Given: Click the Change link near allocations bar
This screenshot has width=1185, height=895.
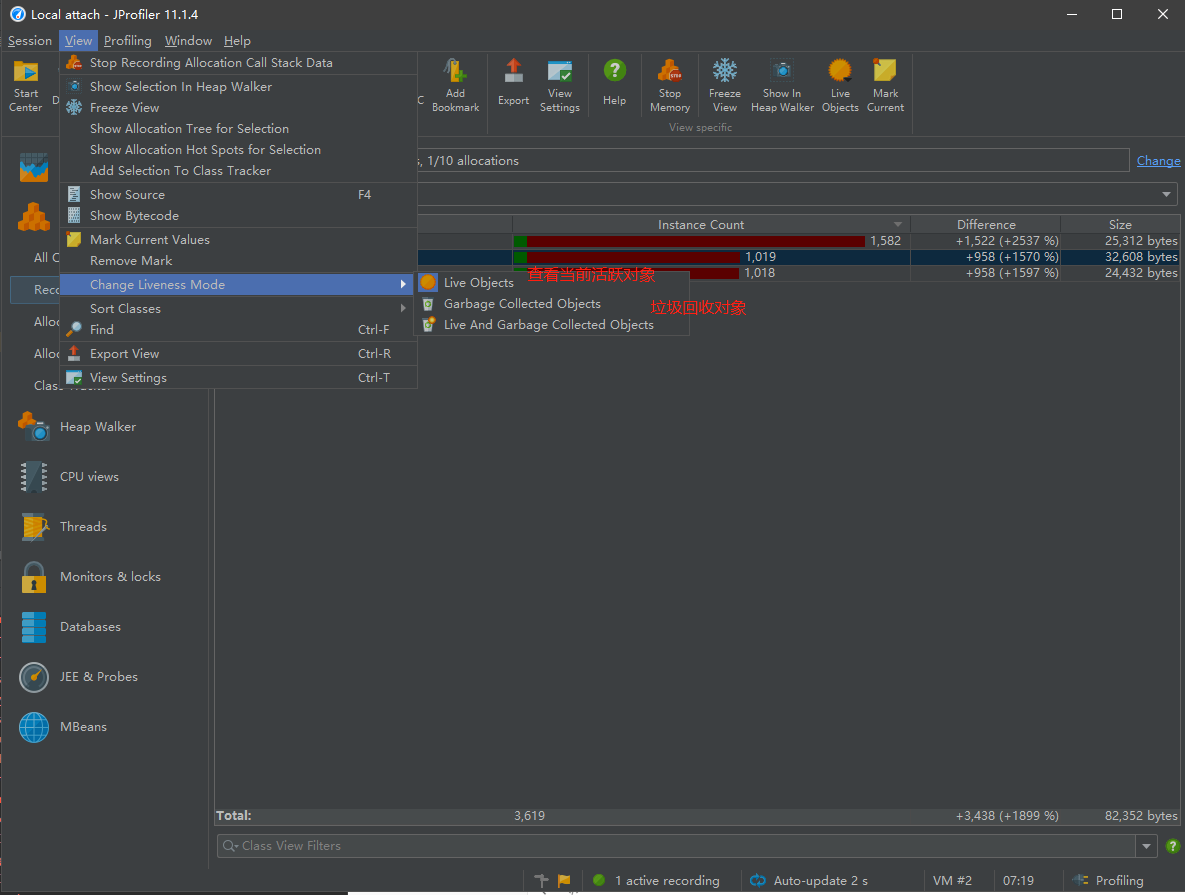Looking at the screenshot, I should pyautogui.click(x=1158, y=160).
